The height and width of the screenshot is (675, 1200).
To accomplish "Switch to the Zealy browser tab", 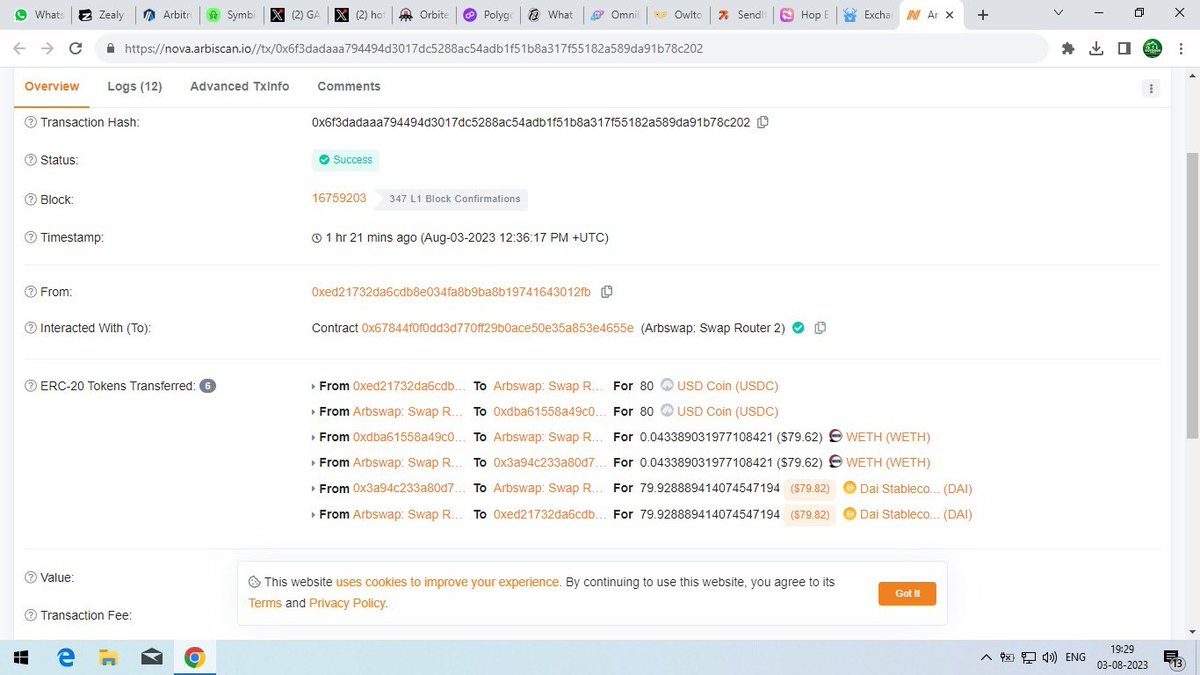I will click(104, 15).
